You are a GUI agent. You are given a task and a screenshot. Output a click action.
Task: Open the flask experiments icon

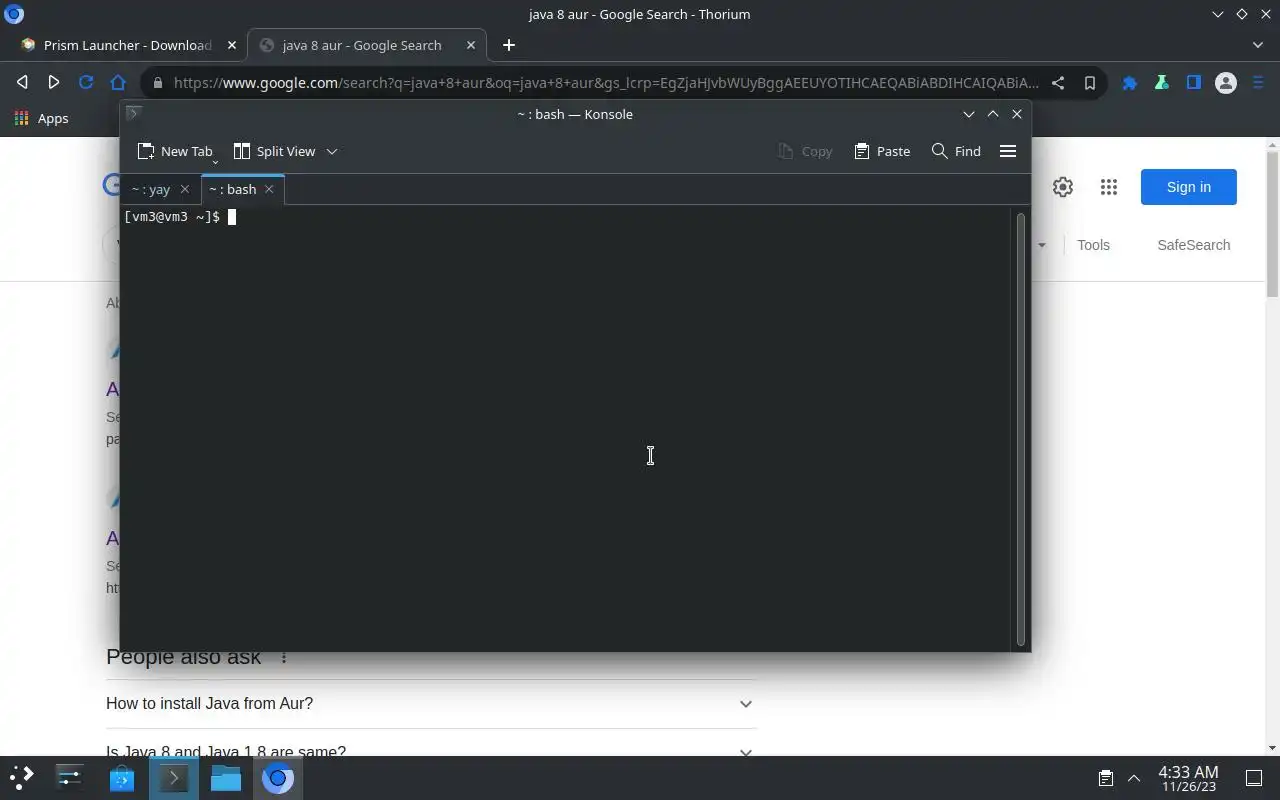1162,83
